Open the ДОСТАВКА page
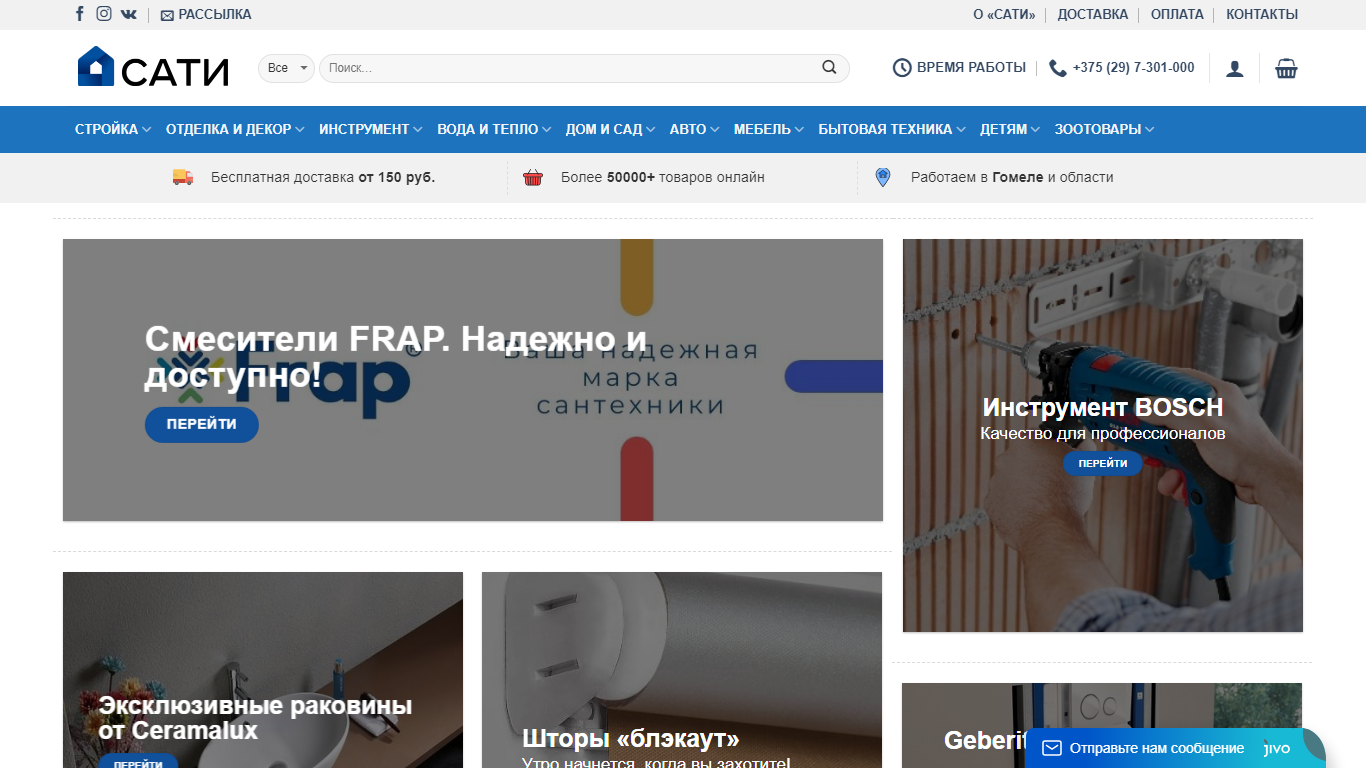This screenshot has height=768, width=1366. (x=1093, y=14)
